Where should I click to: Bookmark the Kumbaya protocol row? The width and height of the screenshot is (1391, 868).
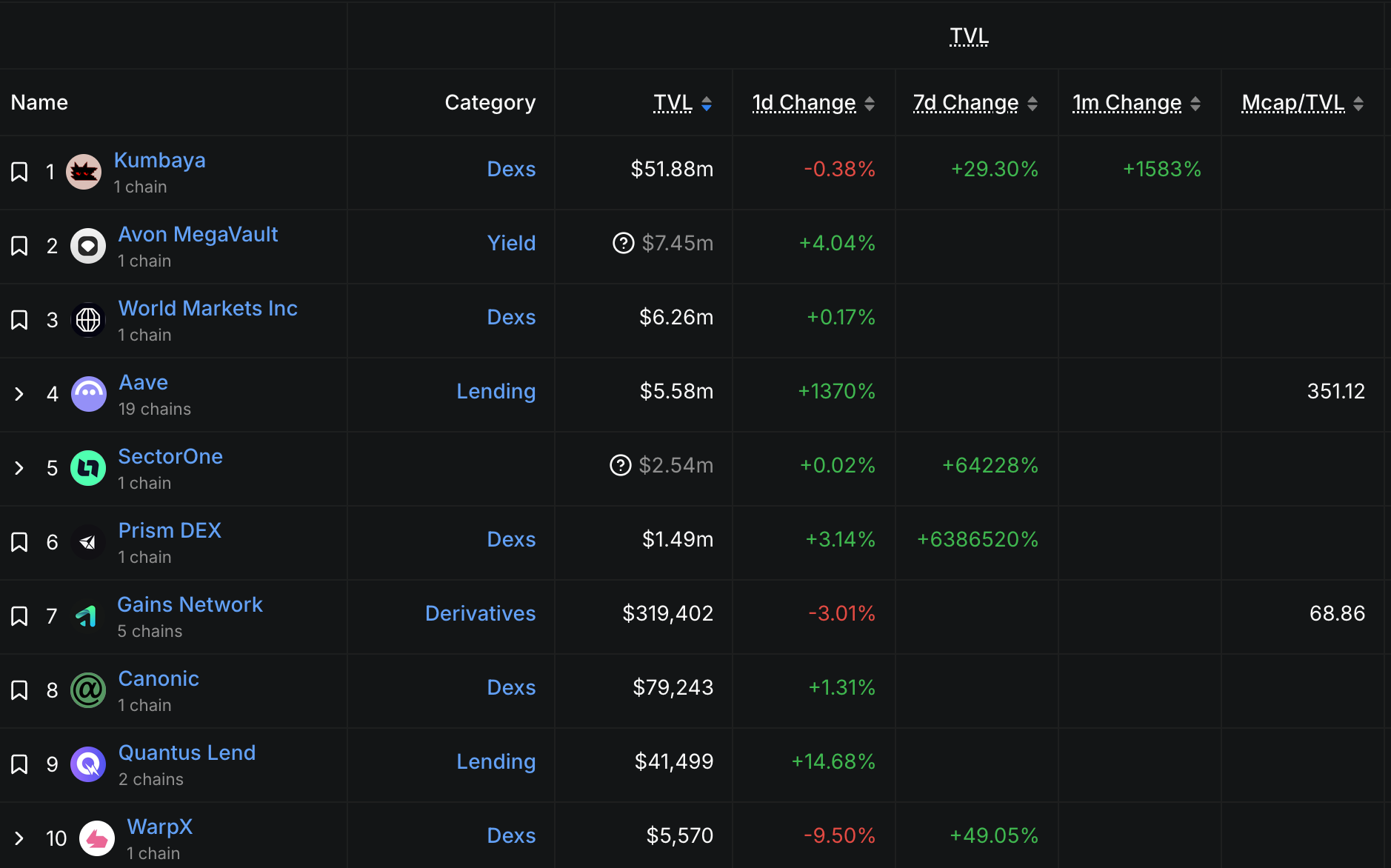click(19, 172)
